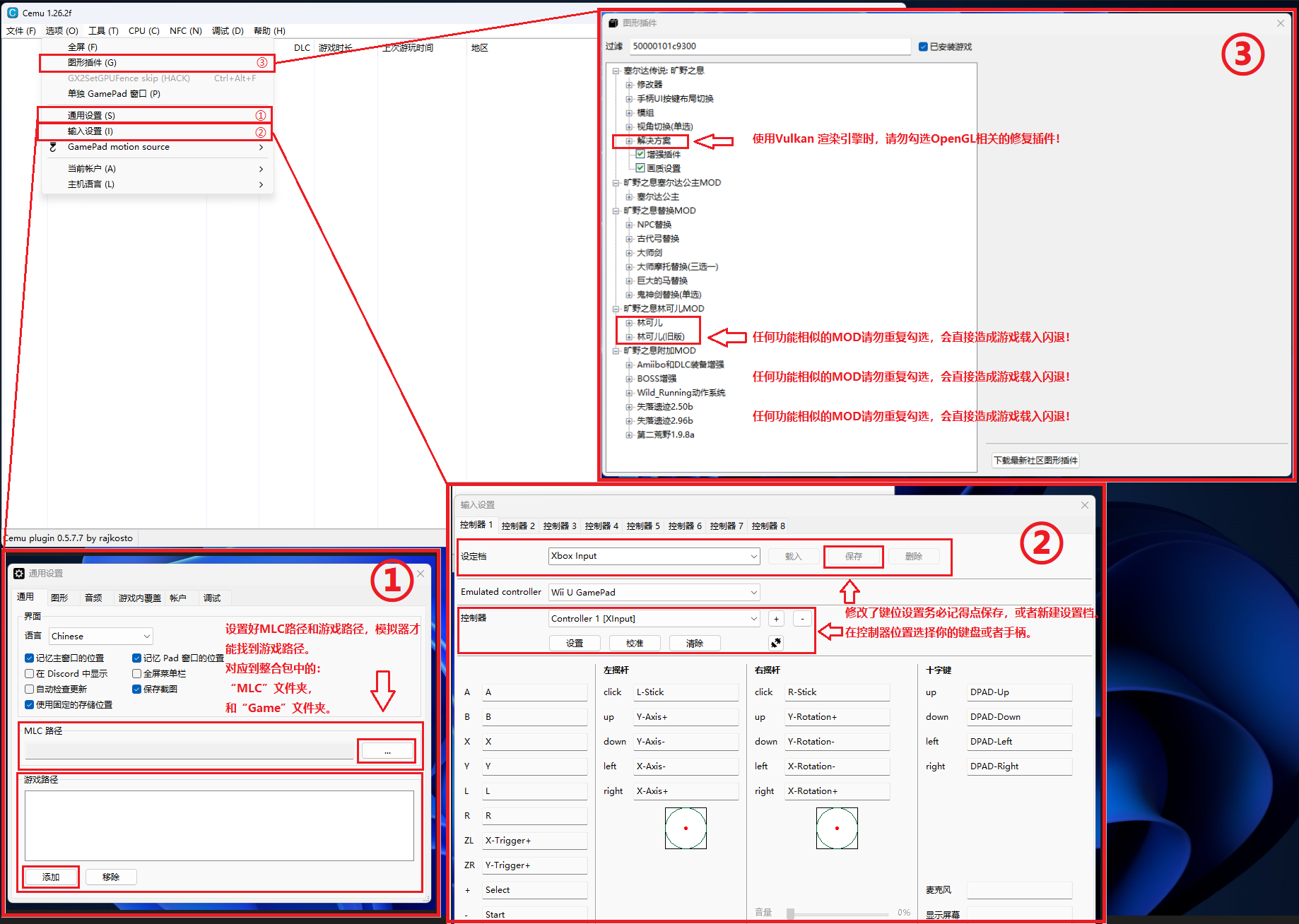Open the Emulated controller Wii U GamePad dropdown
Viewport: 1299px width, 924px height.
(x=654, y=592)
